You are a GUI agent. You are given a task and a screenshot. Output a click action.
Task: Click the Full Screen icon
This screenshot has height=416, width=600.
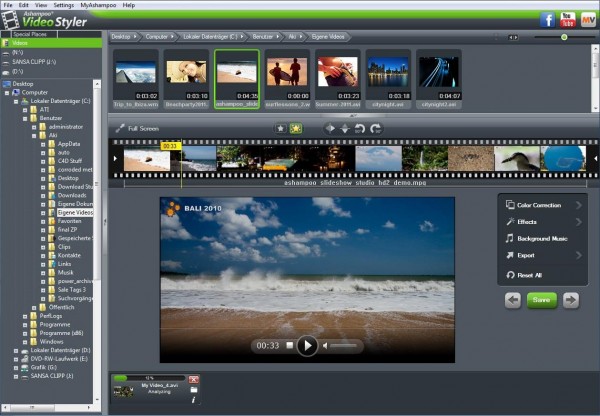point(120,128)
